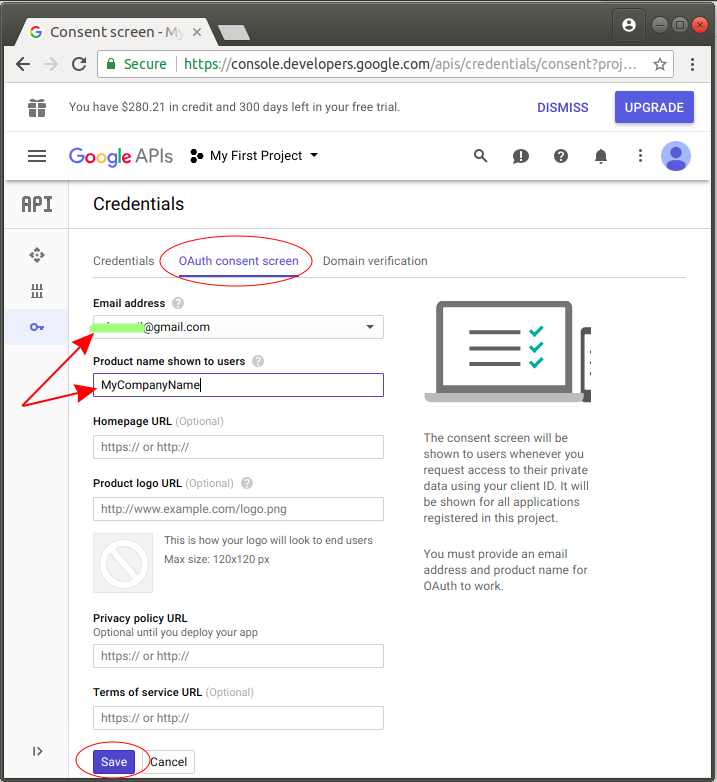Click the Secure lock indicator
The width and height of the screenshot is (717, 782).
click(x=136, y=64)
